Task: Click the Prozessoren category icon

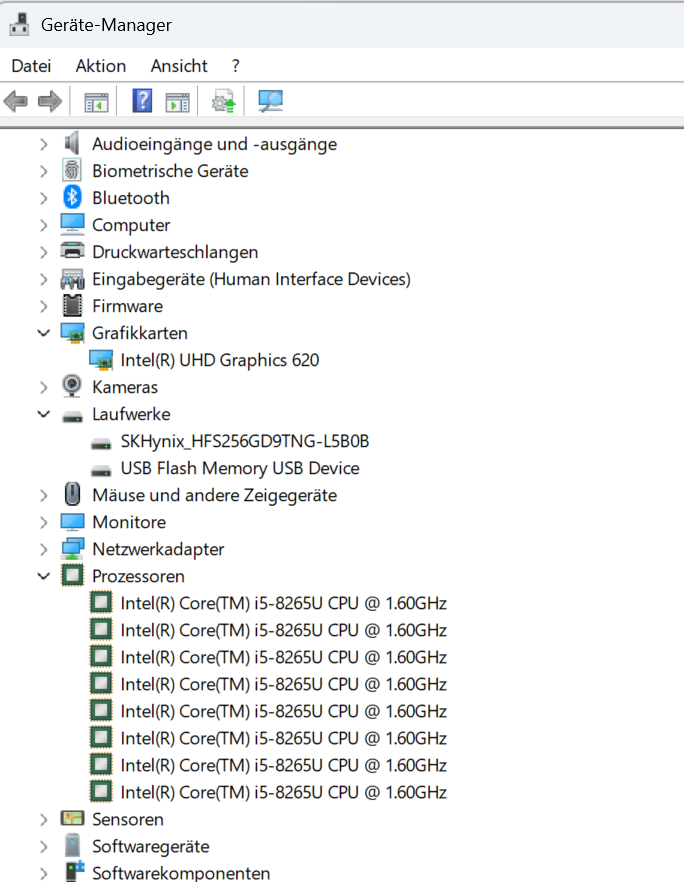Action: point(72,575)
